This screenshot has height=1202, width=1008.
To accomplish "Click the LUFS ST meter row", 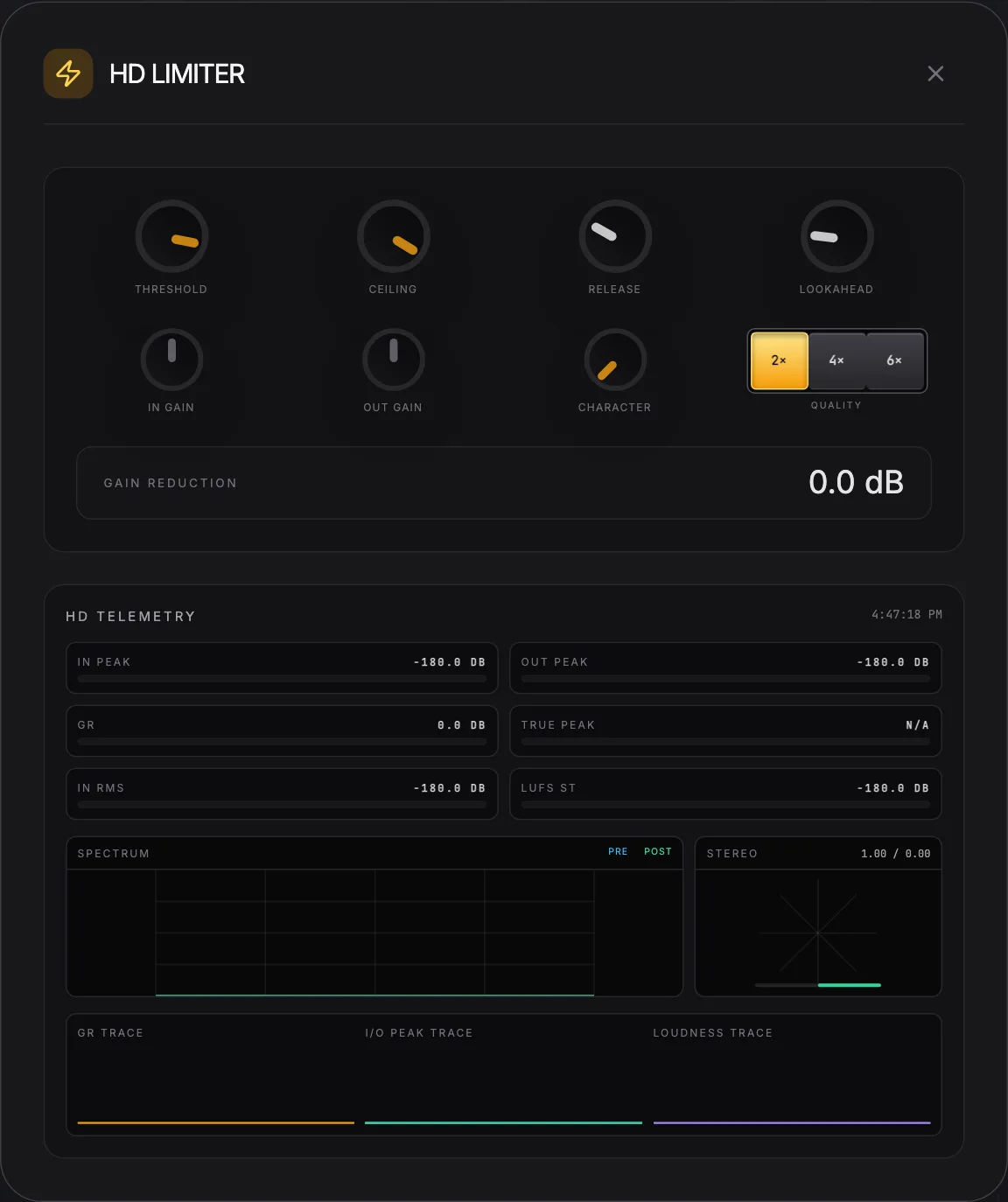I will [x=725, y=794].
